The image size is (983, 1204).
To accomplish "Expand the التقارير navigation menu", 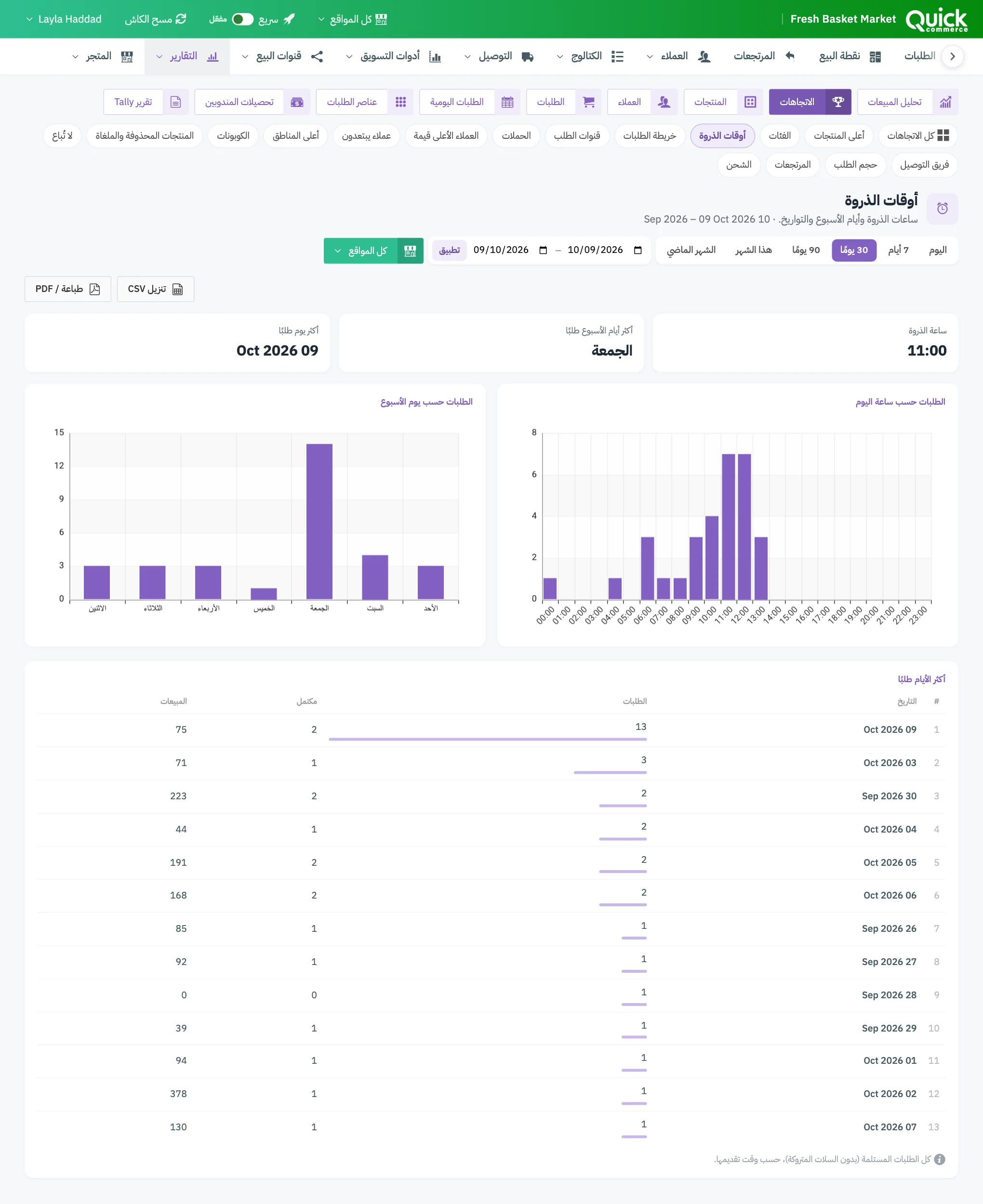I will coord(187,56).
